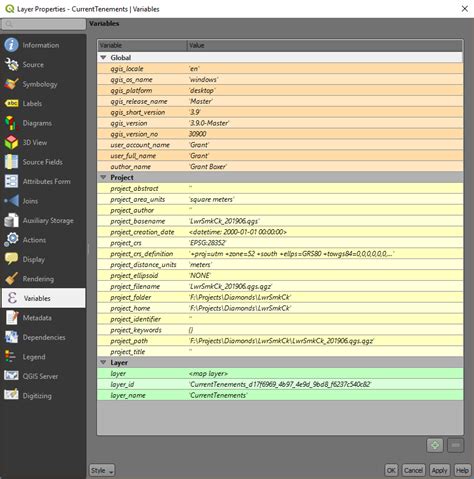Open the Style dropdown menu
This screenshot has height=479, width=474.
coord(102,470)
